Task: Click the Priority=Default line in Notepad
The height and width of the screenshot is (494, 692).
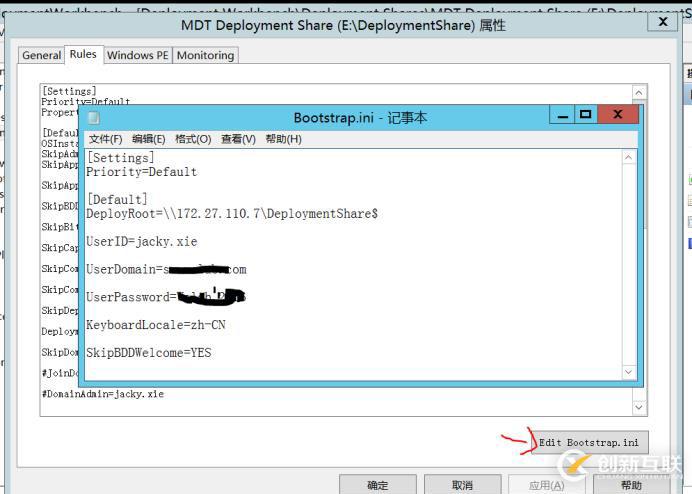Action: pos(142,172)
